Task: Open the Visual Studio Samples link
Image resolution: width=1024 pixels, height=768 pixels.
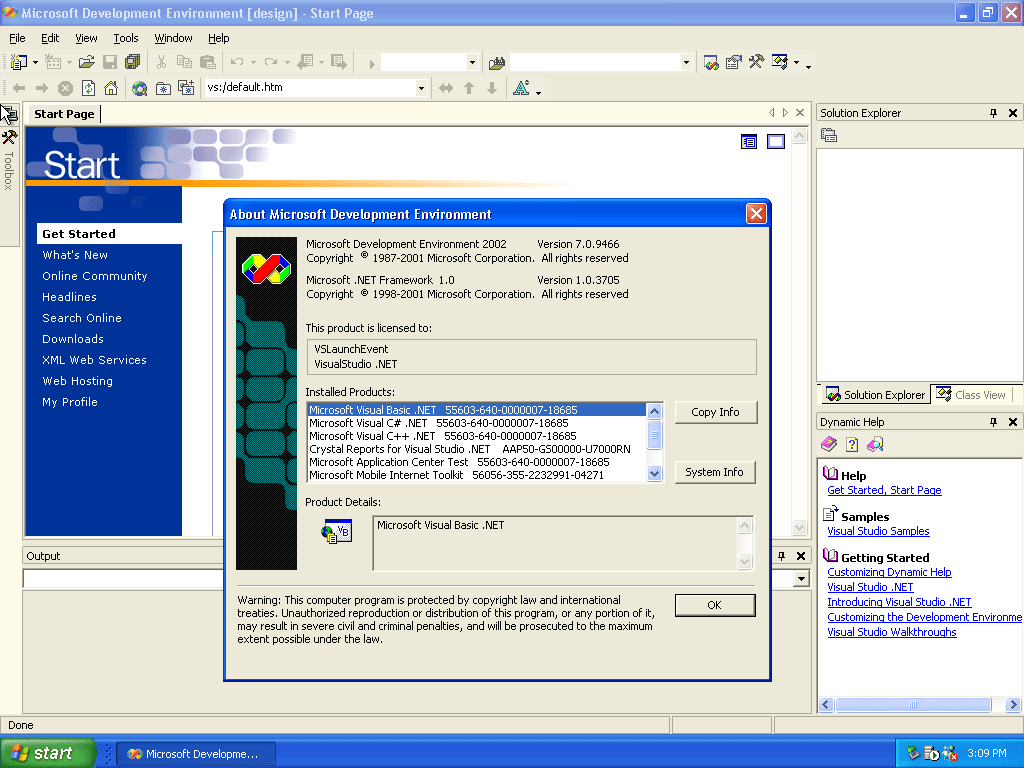Action: pos(878,531)
